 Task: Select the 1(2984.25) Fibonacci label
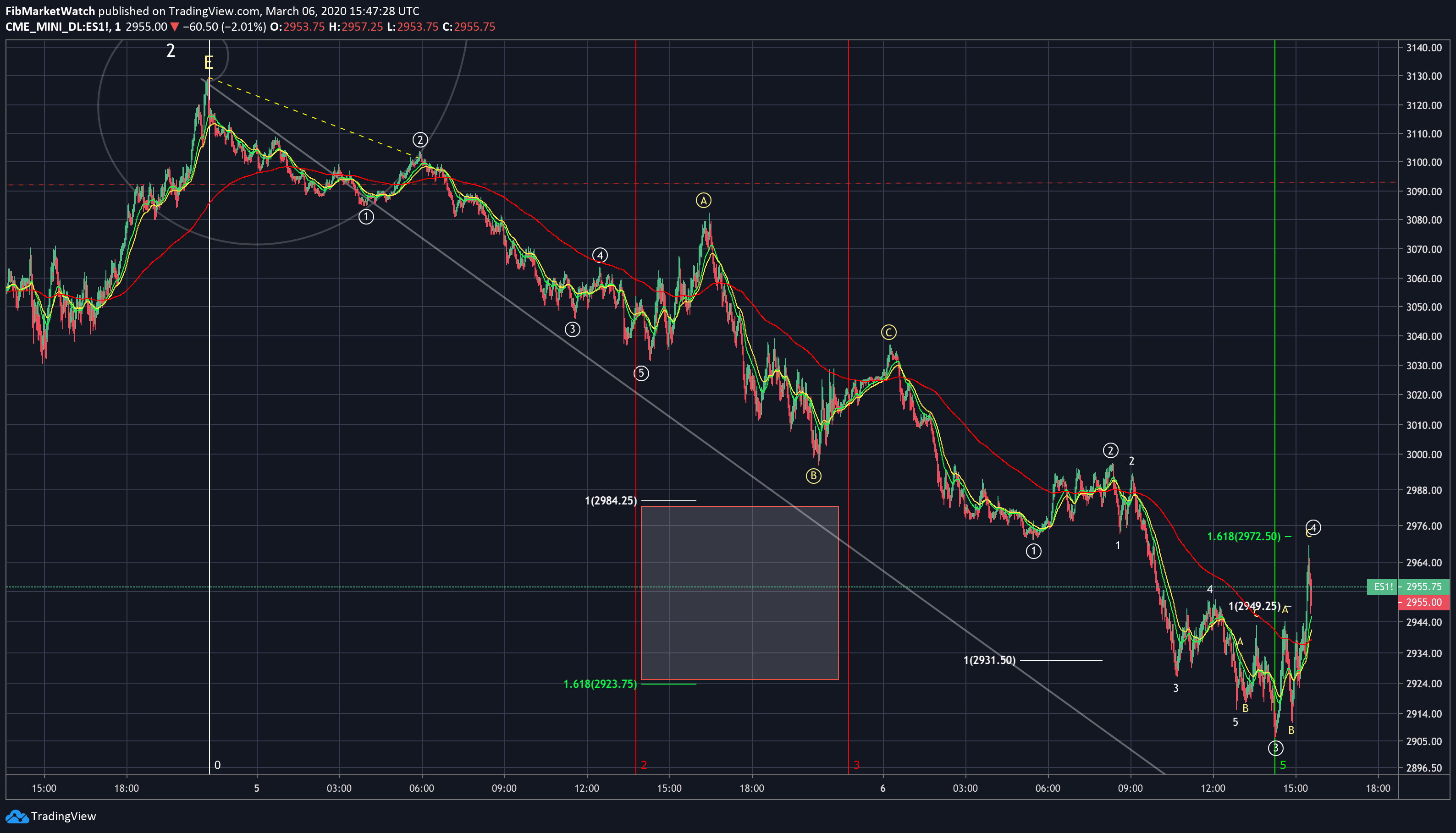(x=611, y=501)
